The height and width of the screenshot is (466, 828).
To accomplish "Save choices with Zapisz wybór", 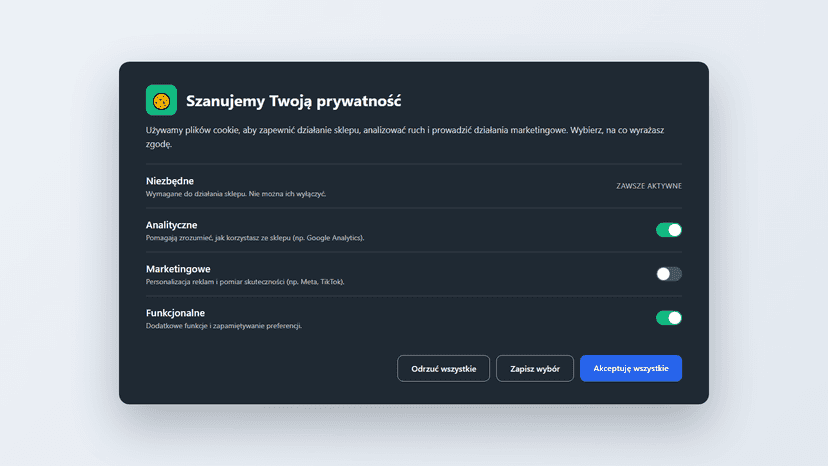I will [x=534, y=368].
